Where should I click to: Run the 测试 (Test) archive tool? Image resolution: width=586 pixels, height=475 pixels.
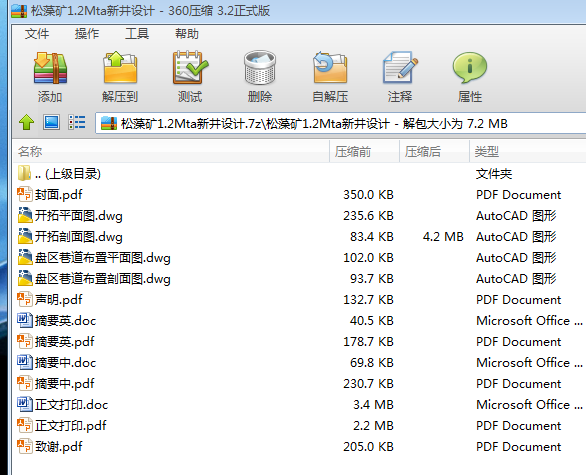pyautogui.click(x=190, y=67)
